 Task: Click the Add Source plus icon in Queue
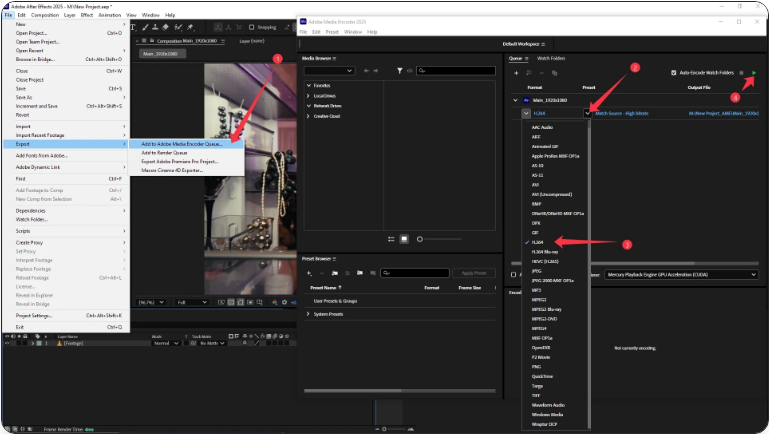(515, 73)
